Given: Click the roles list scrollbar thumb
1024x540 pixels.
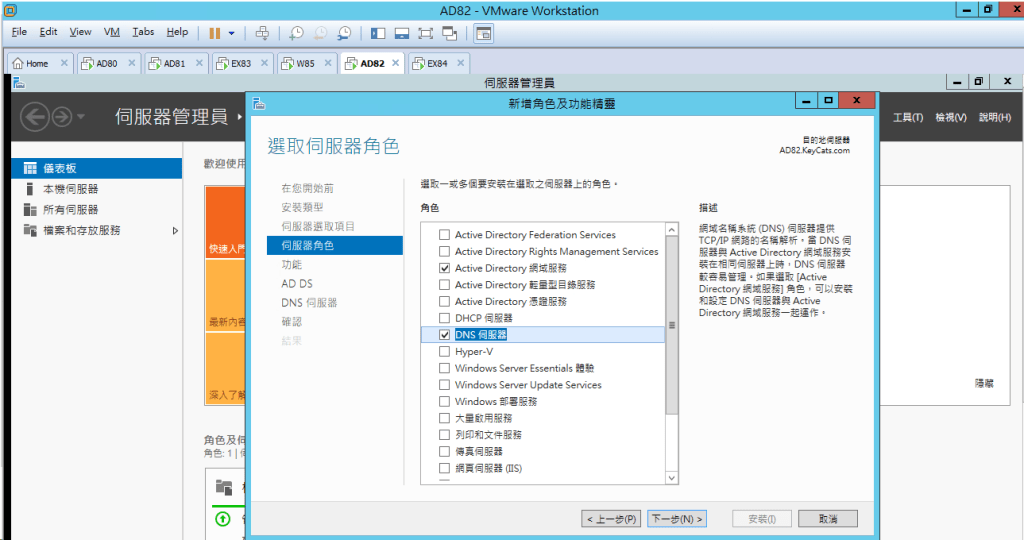Looking at the screenshot, I should pyautogui.click(x=672, y=325).
